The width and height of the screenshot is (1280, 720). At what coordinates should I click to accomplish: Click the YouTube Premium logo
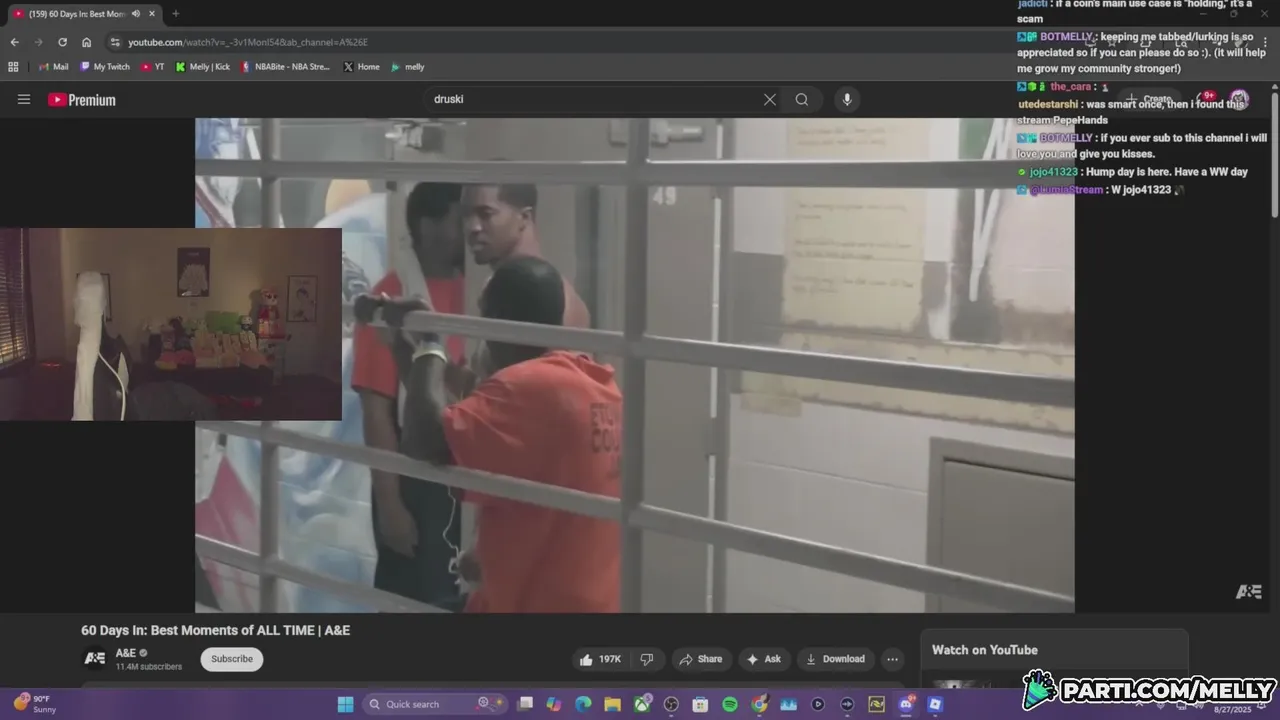tap(82, 99)
